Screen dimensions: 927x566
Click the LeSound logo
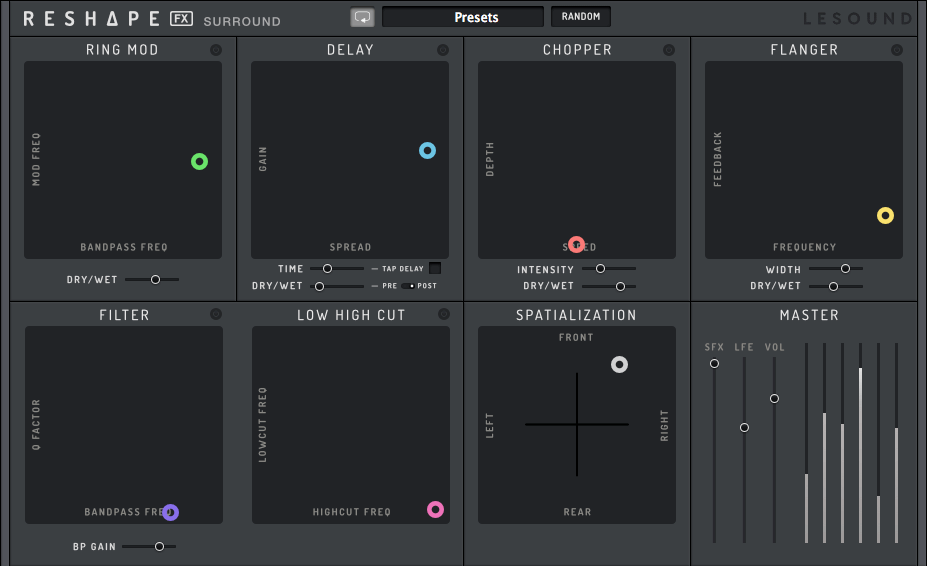[x=858, y=19]
